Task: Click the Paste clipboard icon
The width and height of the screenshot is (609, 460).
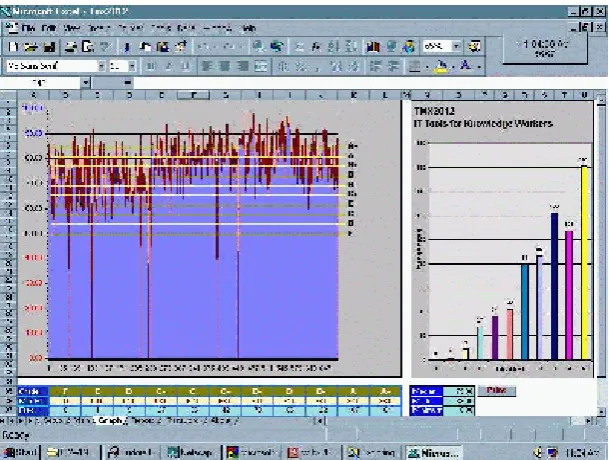Action: point(163,47)
